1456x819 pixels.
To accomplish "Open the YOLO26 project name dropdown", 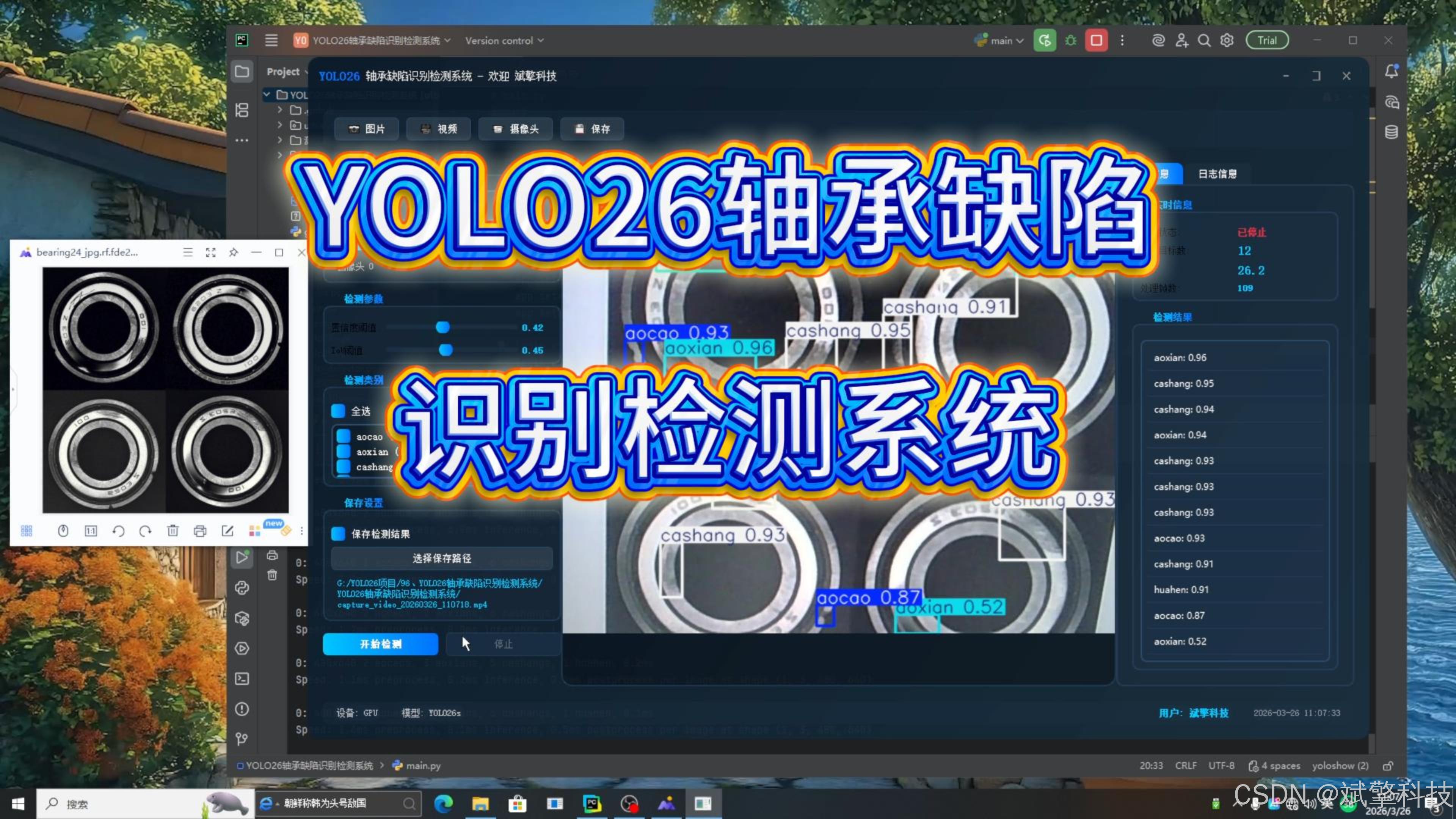I will (x=373, y=40).
